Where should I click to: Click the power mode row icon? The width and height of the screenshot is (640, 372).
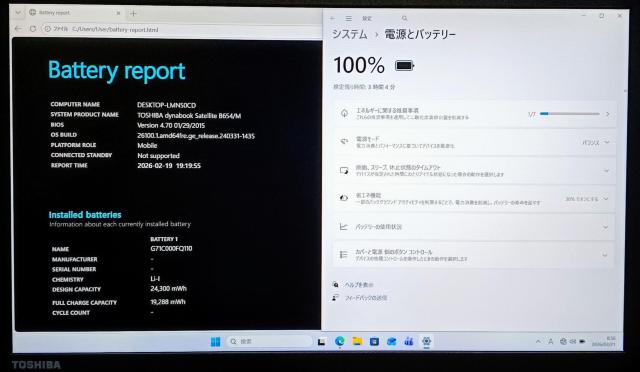click(344, 142)
